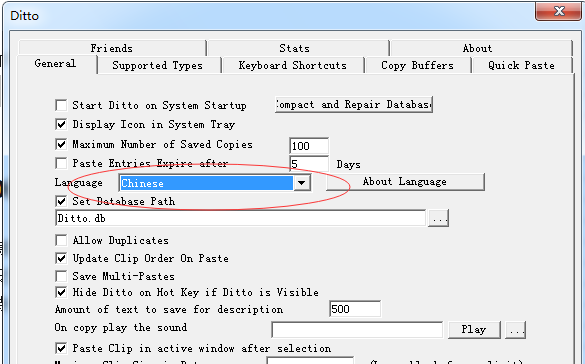This screenshot has height=364, width=585.
Task: Open the Language dropdown arrow
Action: pos(301,183)
